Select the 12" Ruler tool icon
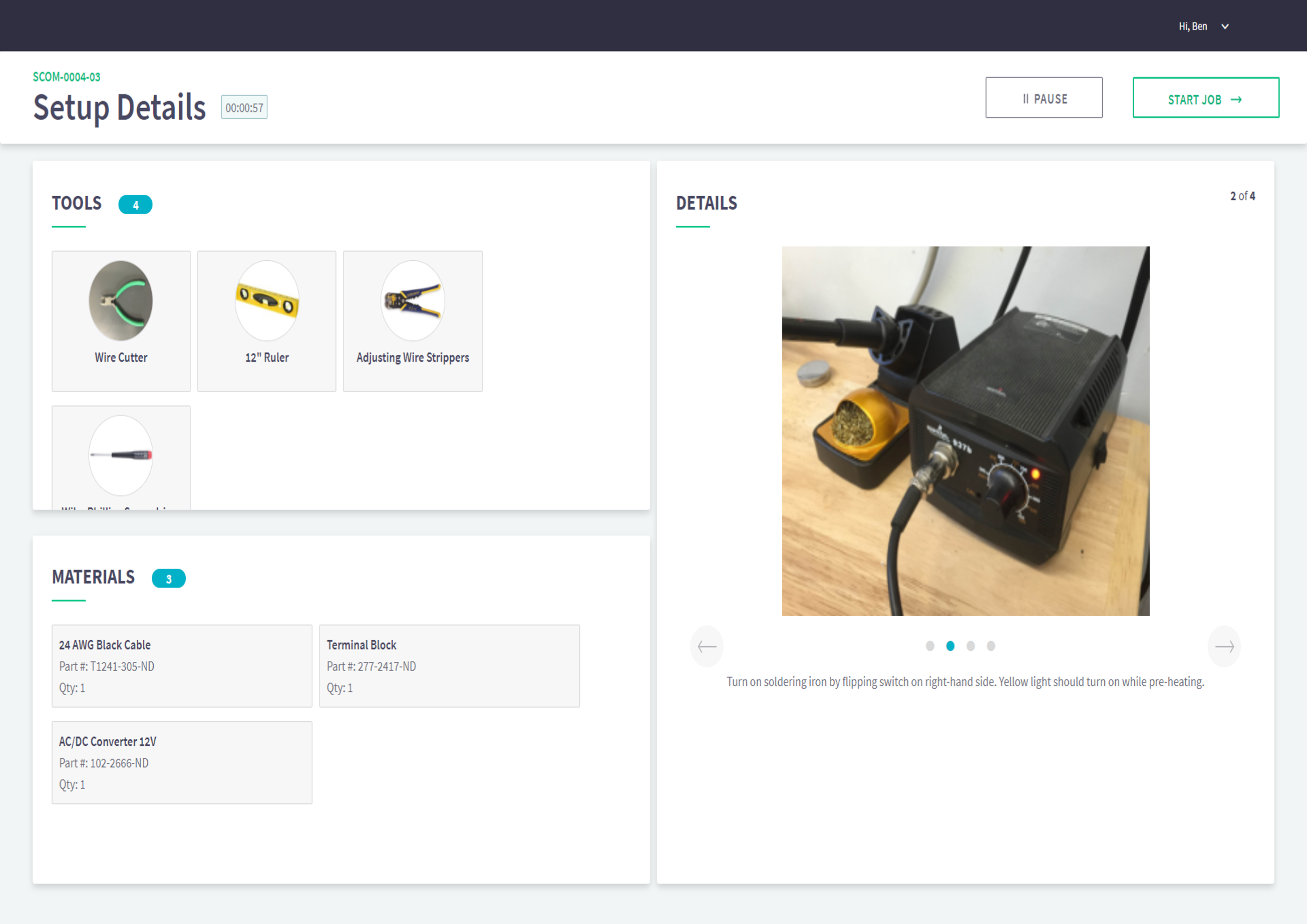Screen dimensions: 1307x924 pyautogui.click(x=266, y=300)
